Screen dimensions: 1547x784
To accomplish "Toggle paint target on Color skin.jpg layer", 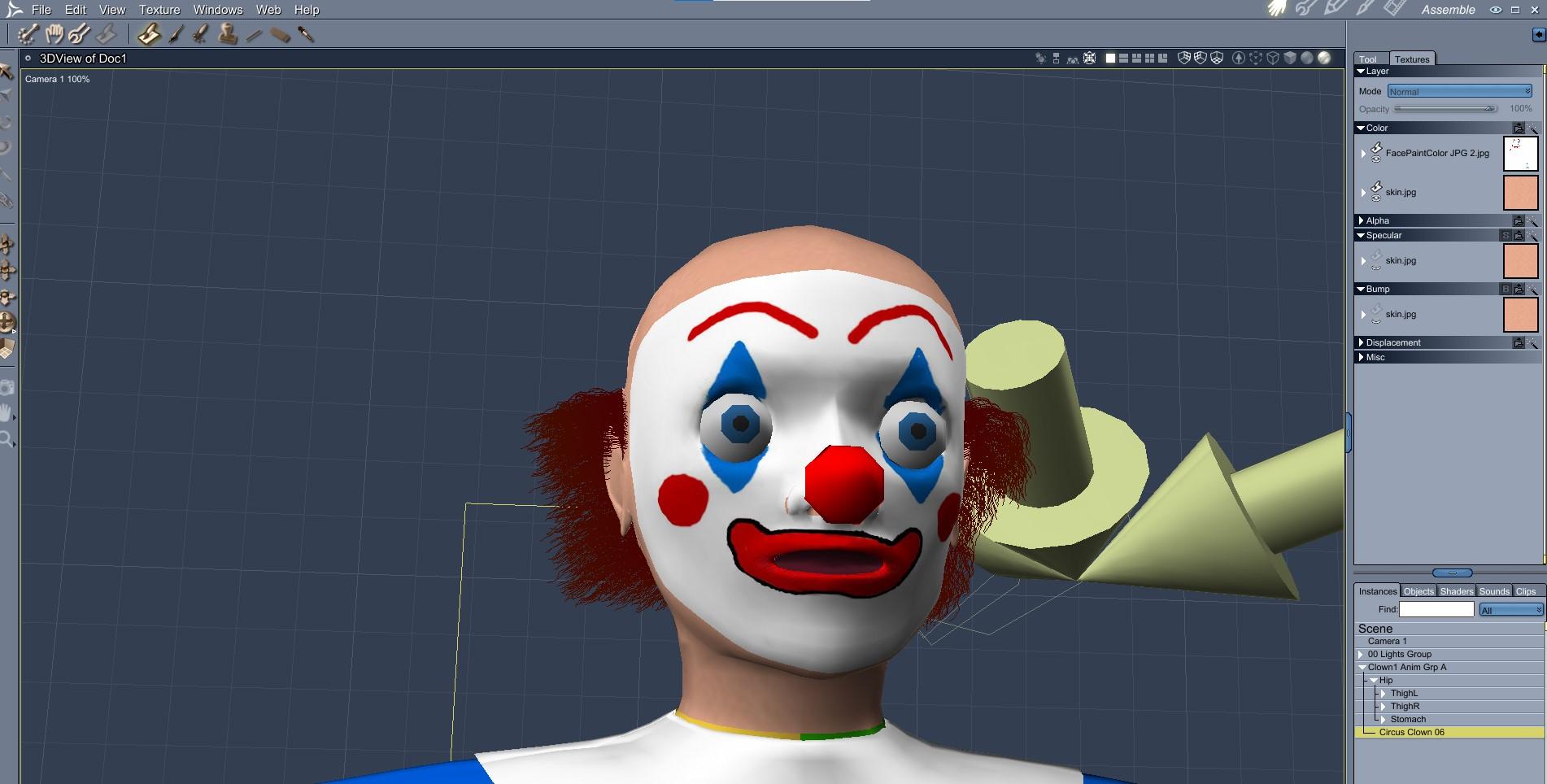I will [x=1376, y=187].
